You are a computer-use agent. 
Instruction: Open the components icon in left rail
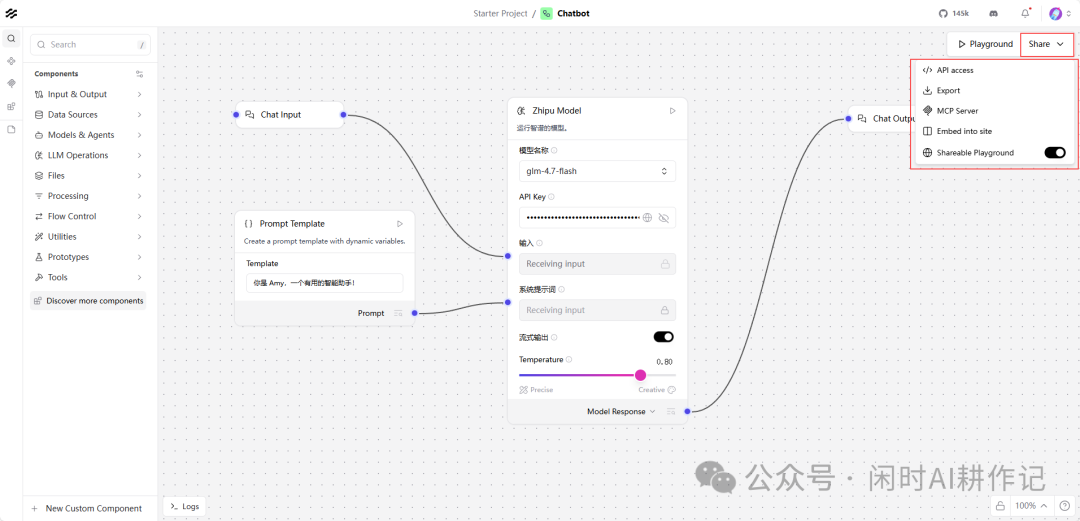tap(11, 61)
